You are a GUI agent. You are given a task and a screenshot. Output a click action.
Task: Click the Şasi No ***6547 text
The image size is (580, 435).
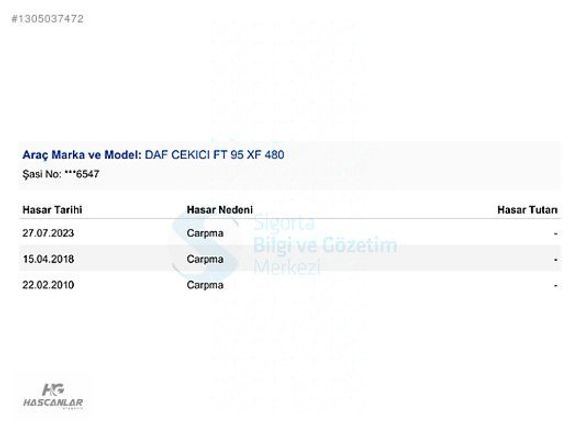point(61,174)
